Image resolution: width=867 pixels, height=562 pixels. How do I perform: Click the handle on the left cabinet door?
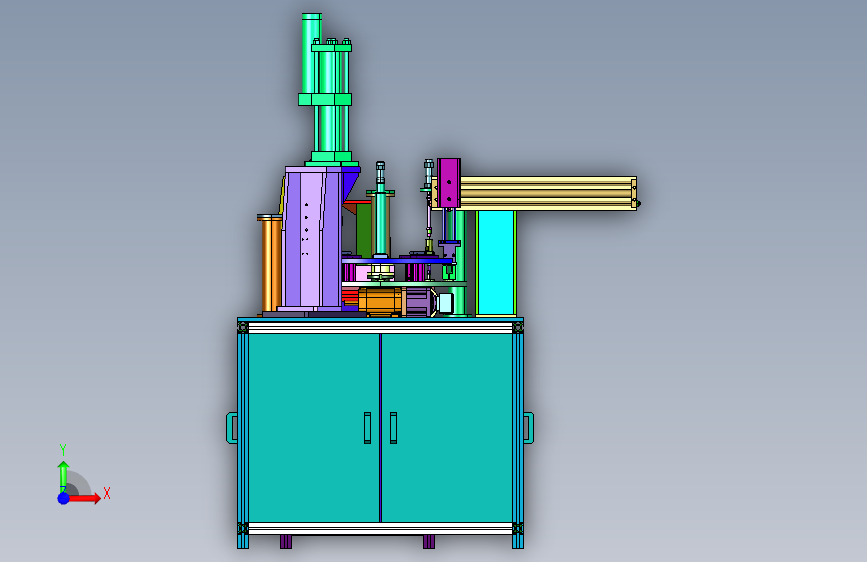[x=368, y=428]
